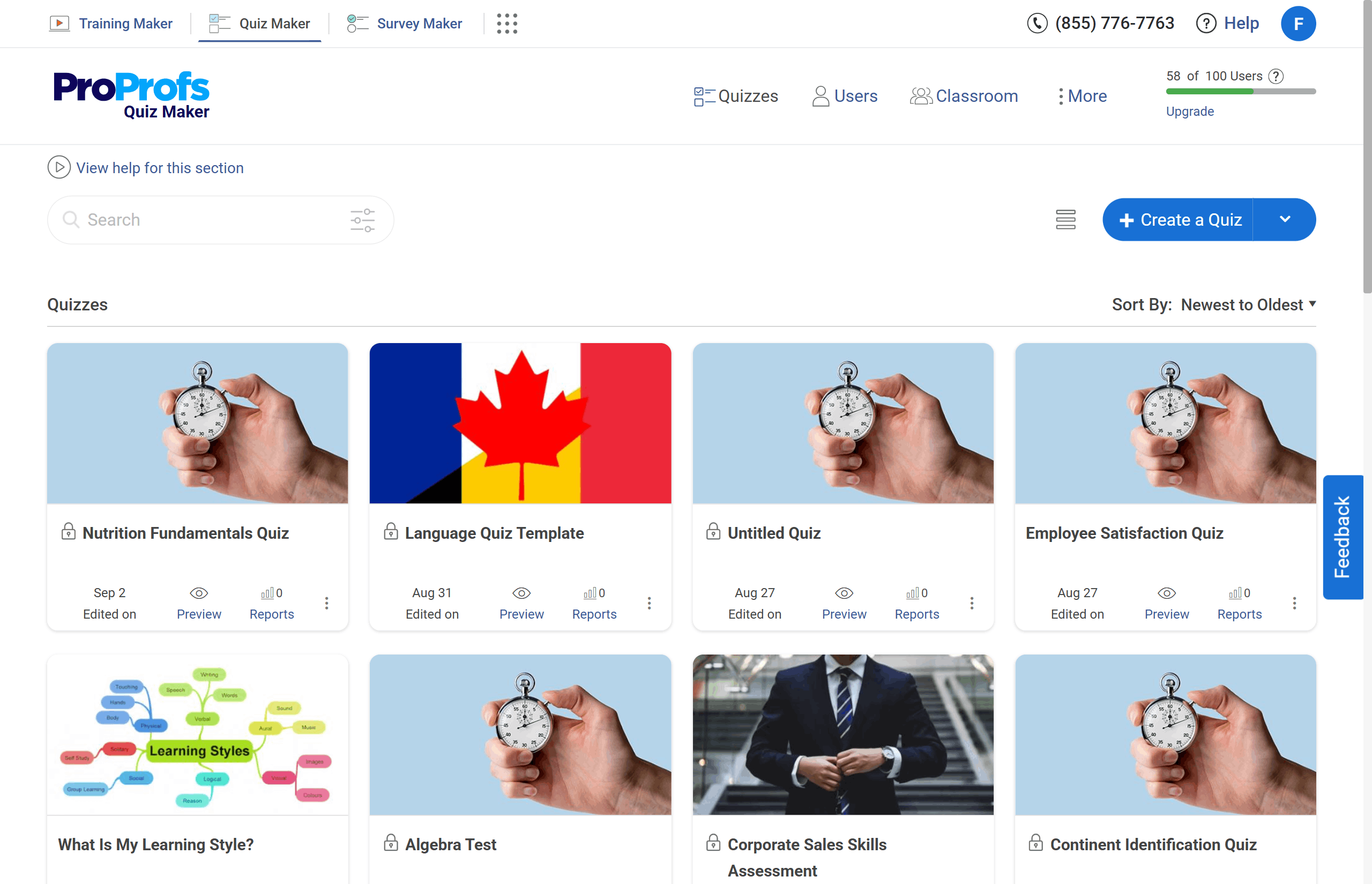Click the play icon for section help
The image size is (1372, 884).
point(58,168)
